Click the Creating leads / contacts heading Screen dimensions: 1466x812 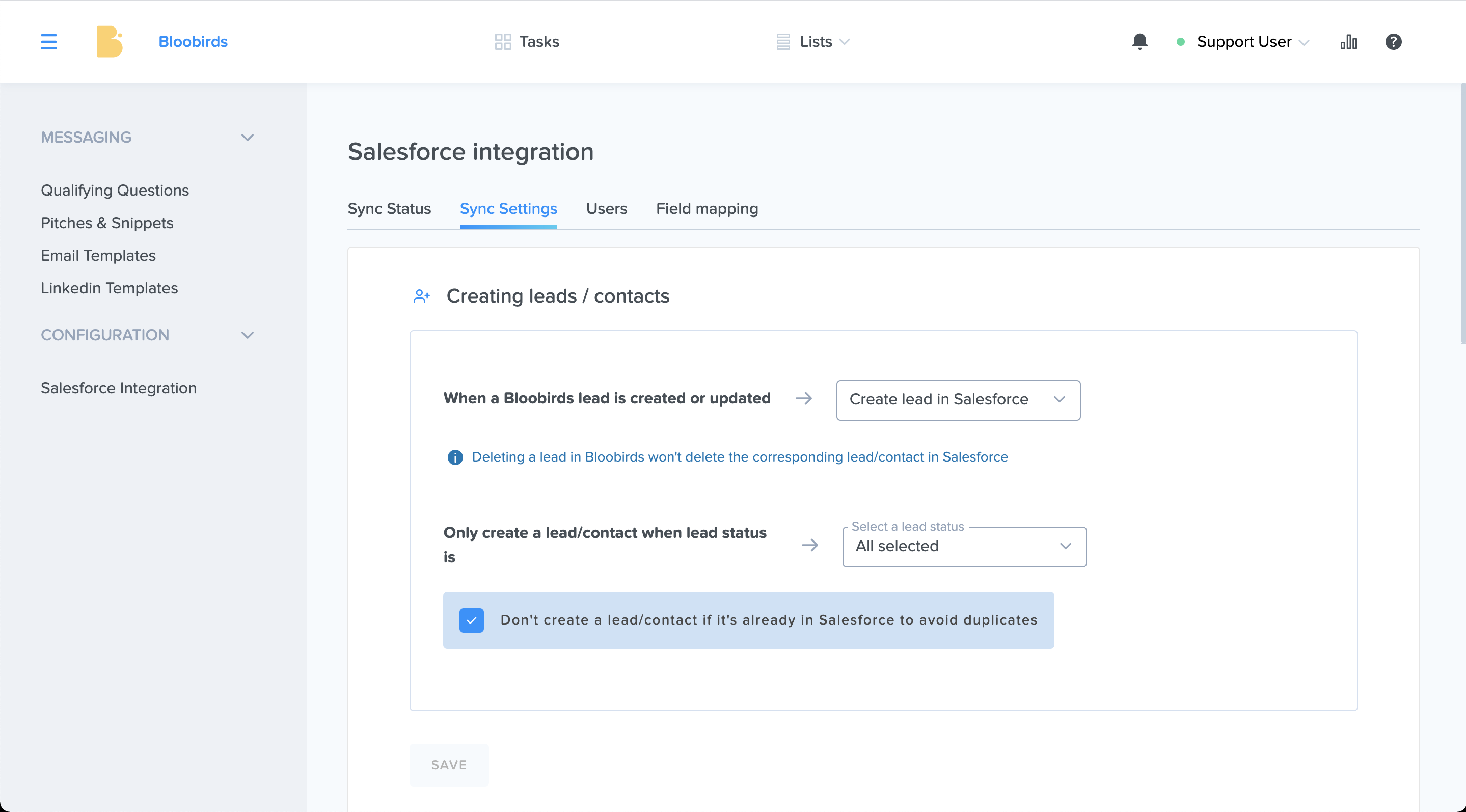pyautogui.click(x=558, y=296)
